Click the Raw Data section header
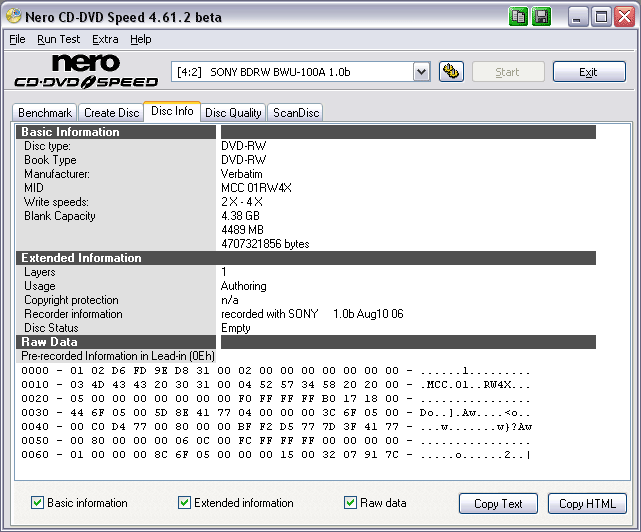 point(116,342)
